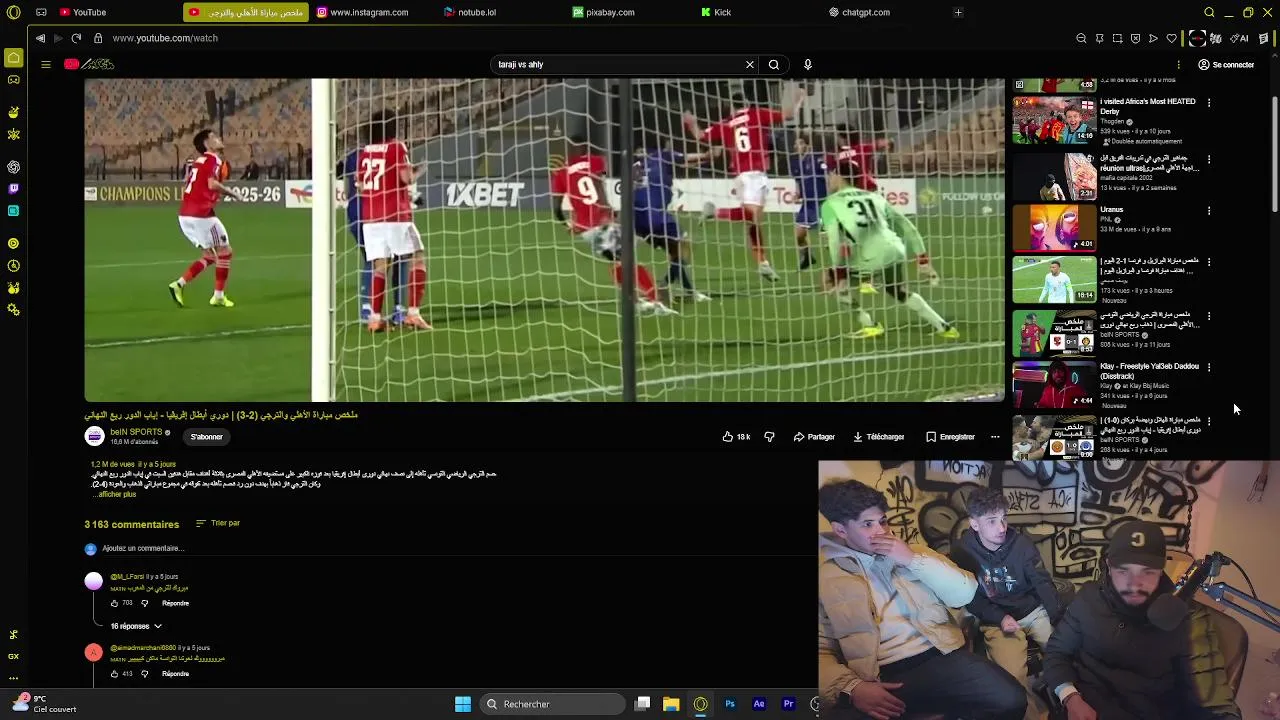Open options menu for Africa's Most HEATED Derby video

[x=1209, y=103]
